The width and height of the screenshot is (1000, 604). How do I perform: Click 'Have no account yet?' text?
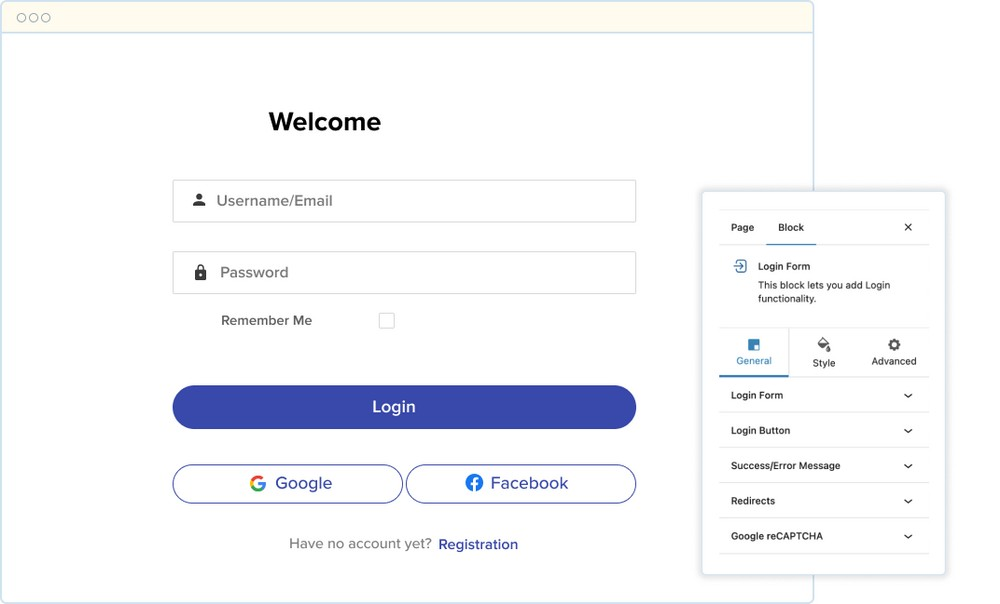(x=360, y=543)
